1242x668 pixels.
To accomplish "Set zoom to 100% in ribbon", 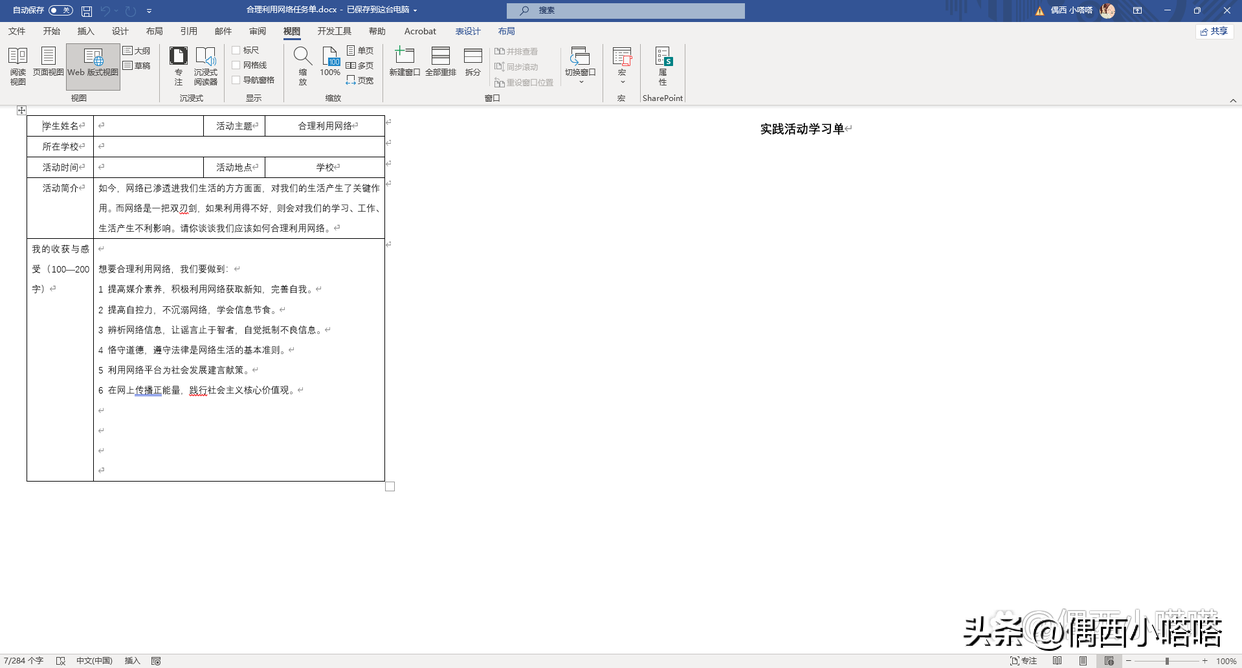I will (x=330, y=62).
